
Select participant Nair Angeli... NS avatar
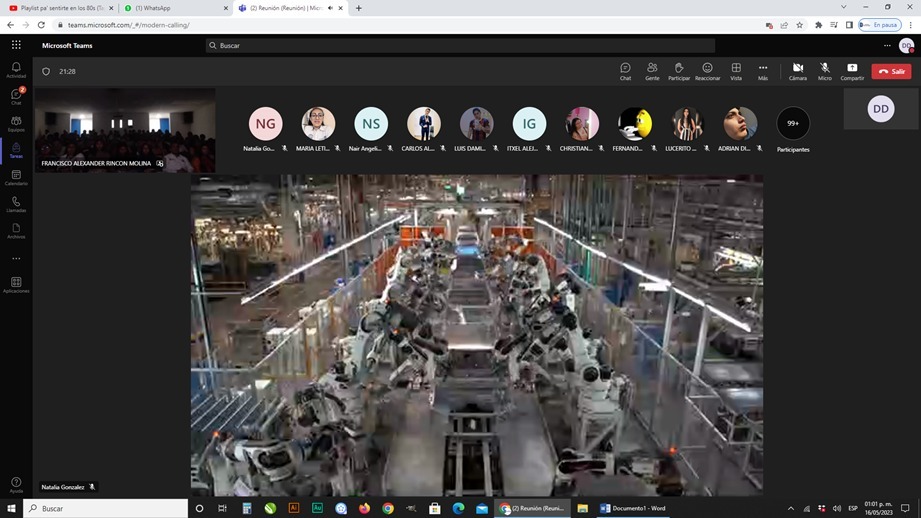(371, 123)
